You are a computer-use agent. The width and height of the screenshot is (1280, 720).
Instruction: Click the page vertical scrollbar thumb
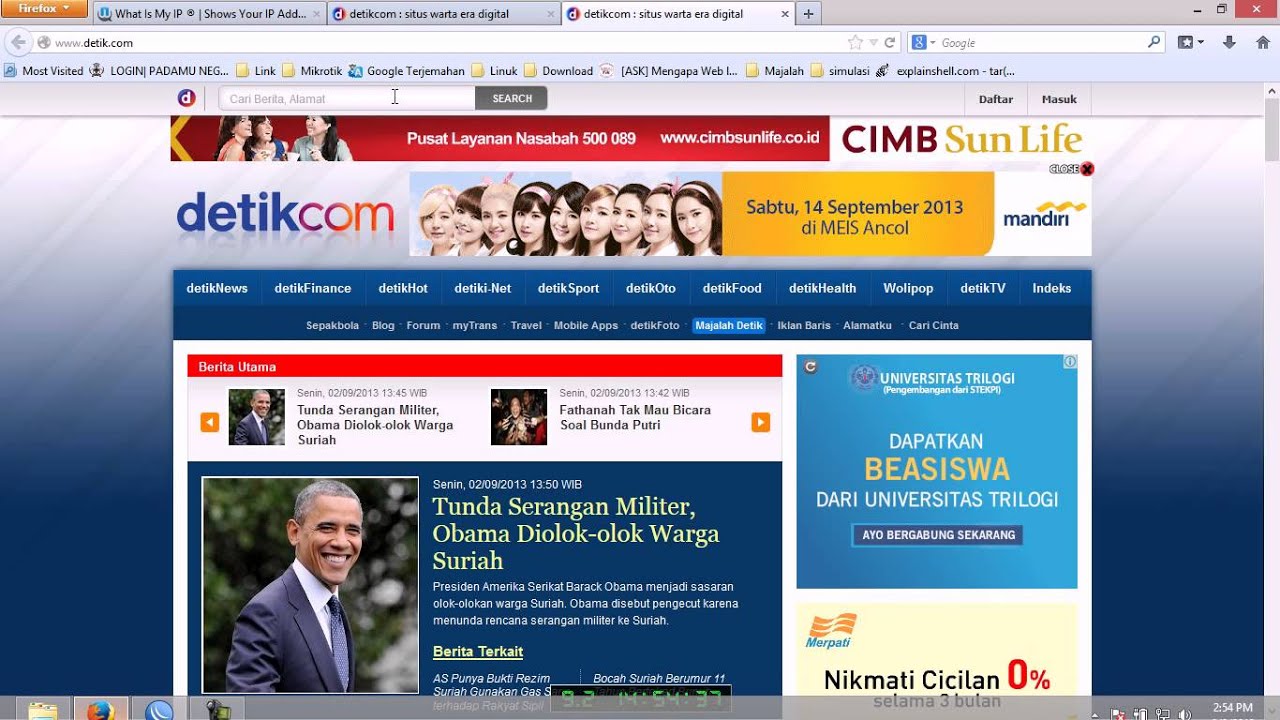tap(1272, 129)
